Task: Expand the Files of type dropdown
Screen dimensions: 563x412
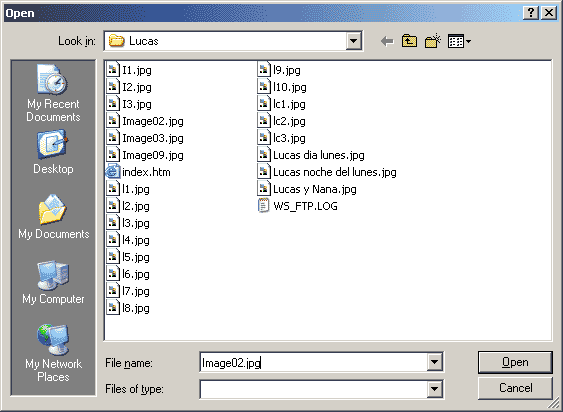Action: 434,389
